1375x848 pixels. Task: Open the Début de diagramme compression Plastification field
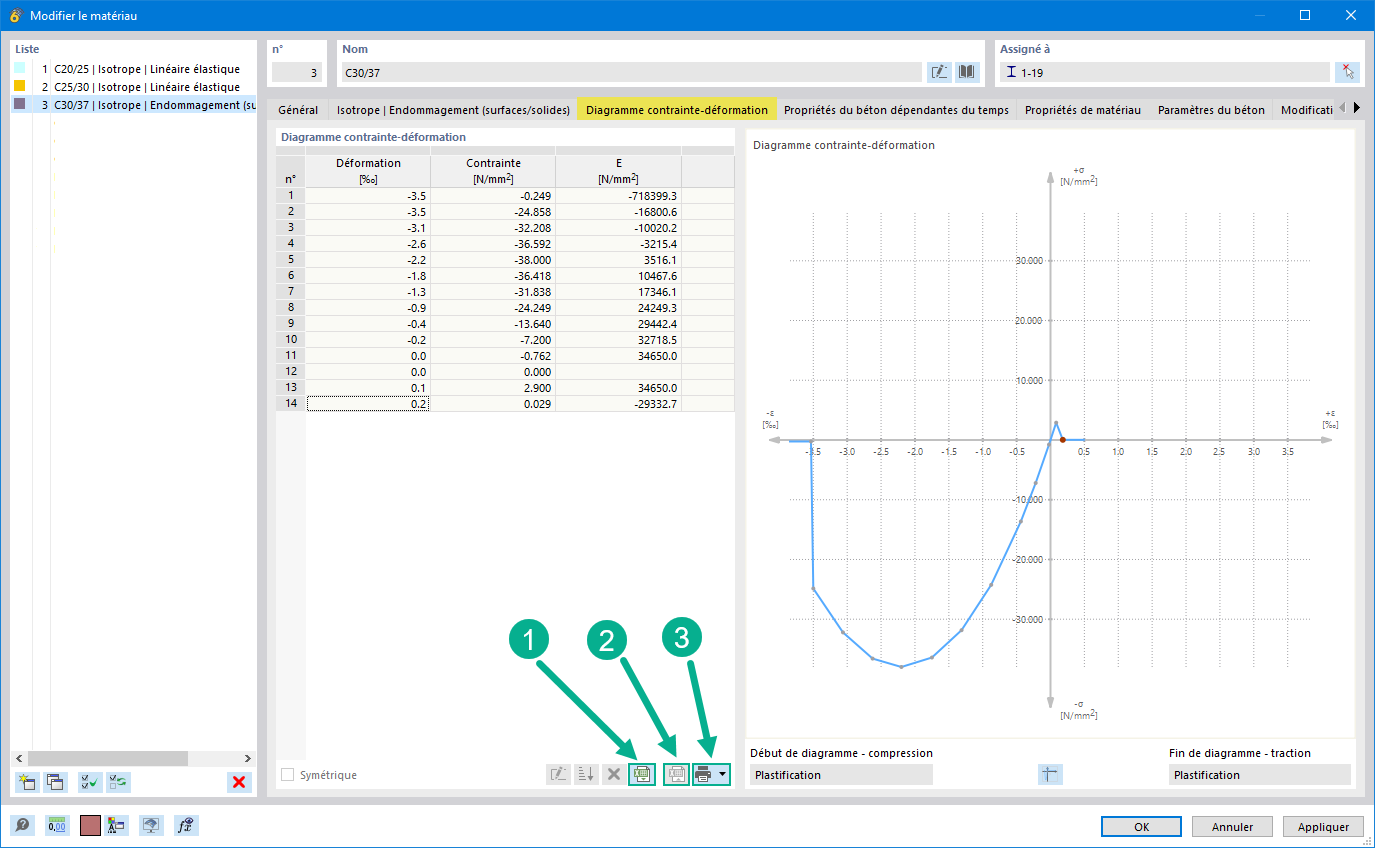841,775
